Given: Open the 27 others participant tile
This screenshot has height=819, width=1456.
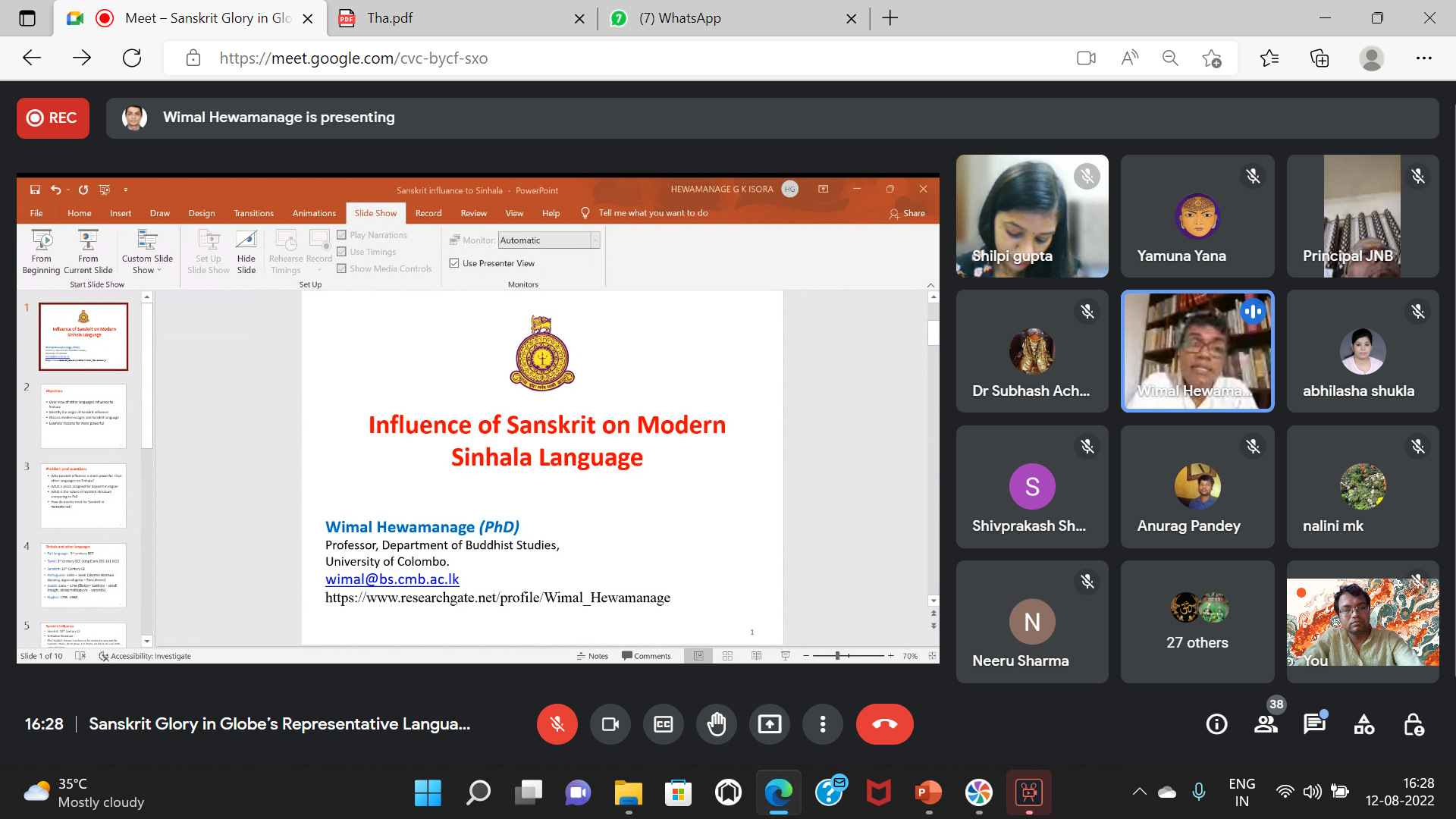Looking at the screenshot, I should 1197,622.
